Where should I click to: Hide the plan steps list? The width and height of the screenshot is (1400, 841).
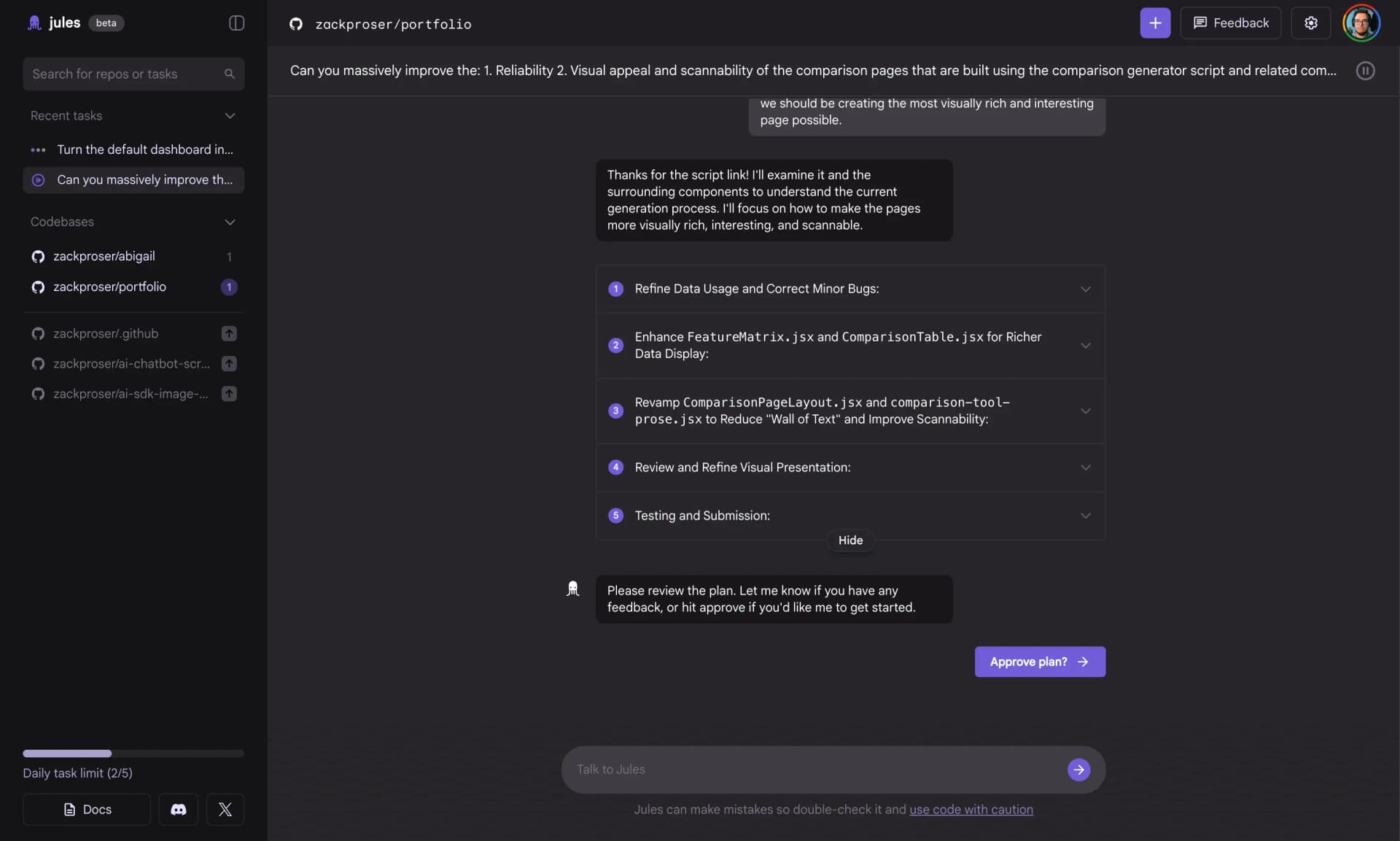point(850,540)
